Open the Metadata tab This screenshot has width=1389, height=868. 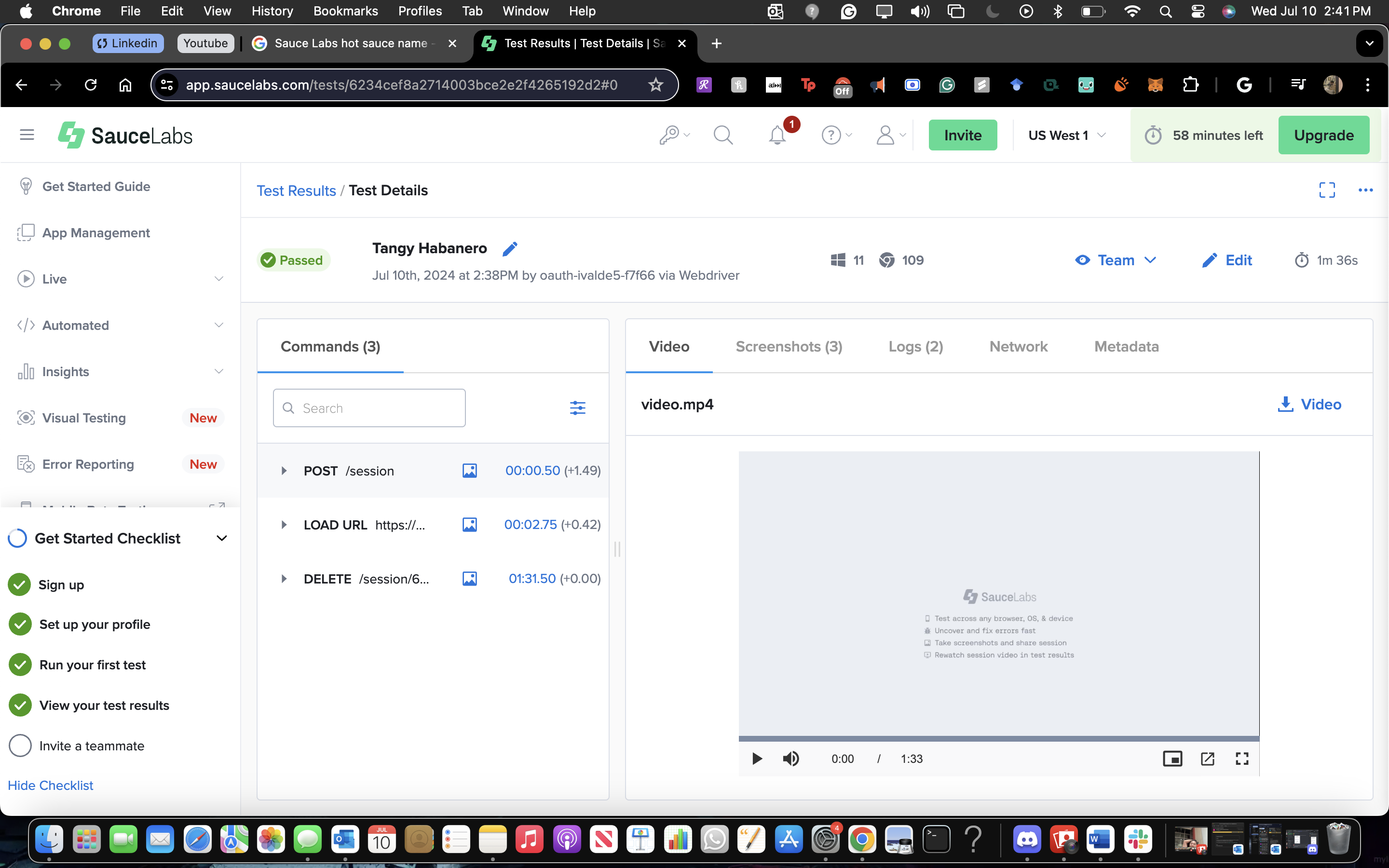(1126, 347)
